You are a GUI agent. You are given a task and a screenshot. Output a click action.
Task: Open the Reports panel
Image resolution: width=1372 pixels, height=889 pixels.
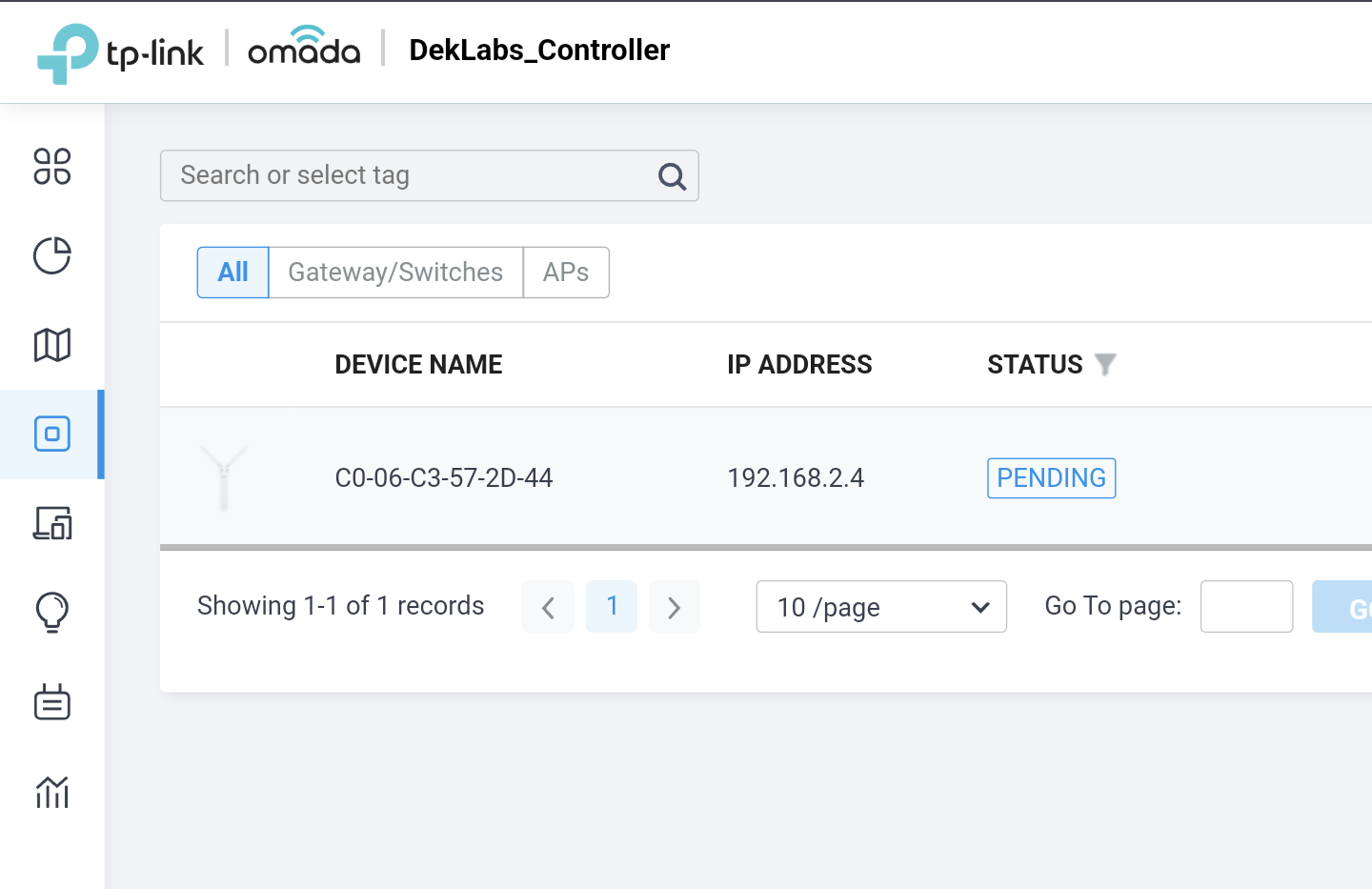(52, 792)
